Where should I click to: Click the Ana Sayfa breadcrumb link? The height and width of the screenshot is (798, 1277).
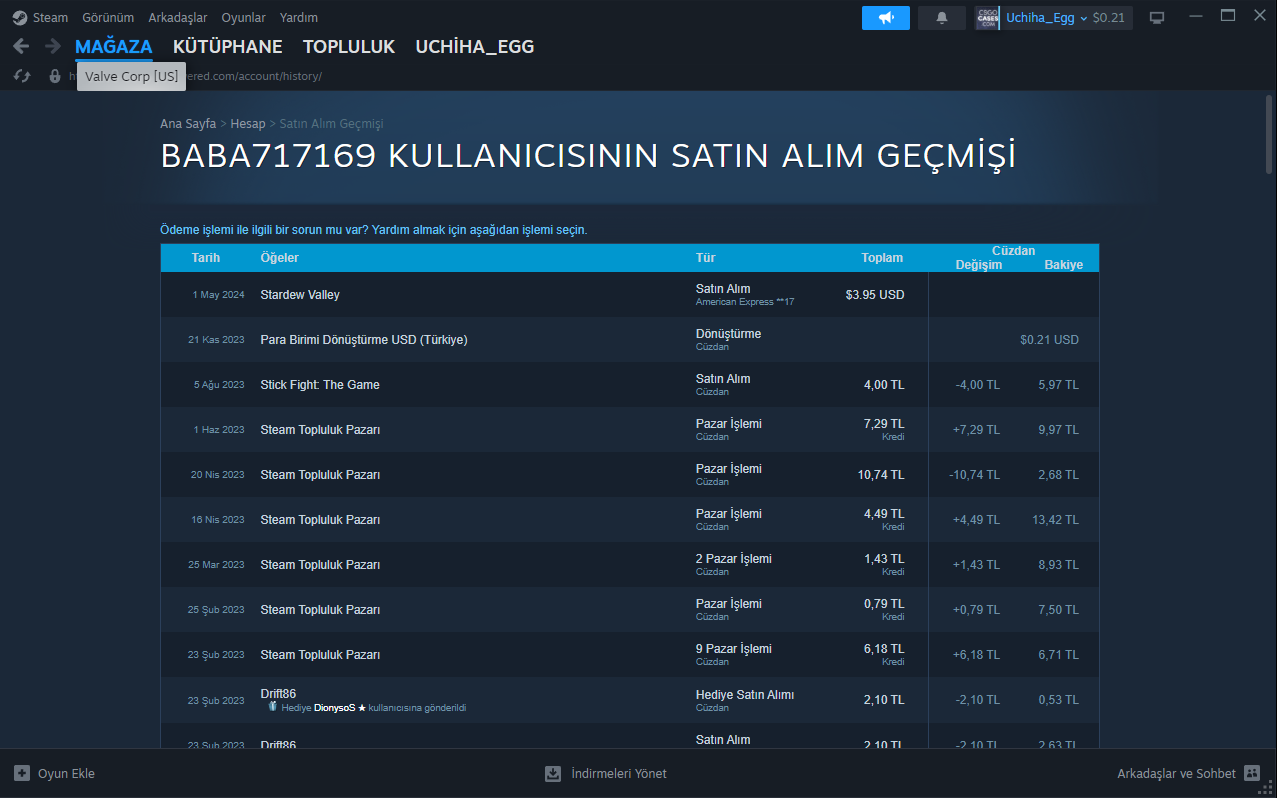tap(188, 124)
